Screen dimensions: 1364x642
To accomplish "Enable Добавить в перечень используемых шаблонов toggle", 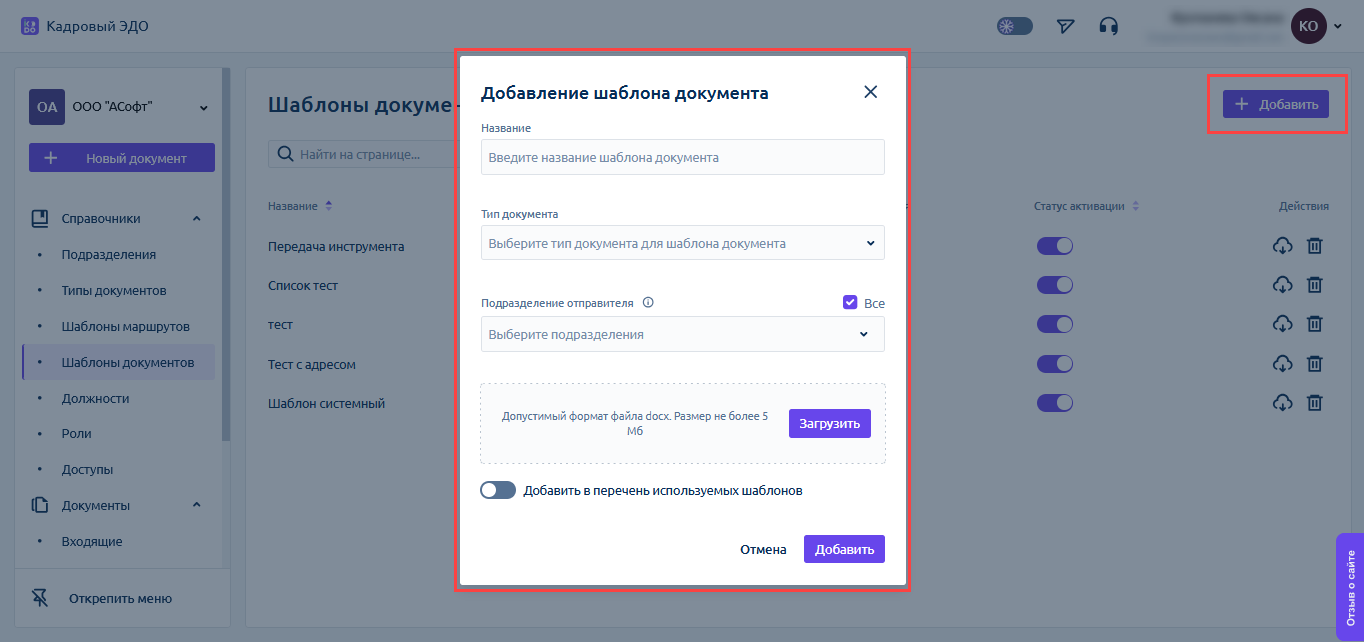I will 498,490.
